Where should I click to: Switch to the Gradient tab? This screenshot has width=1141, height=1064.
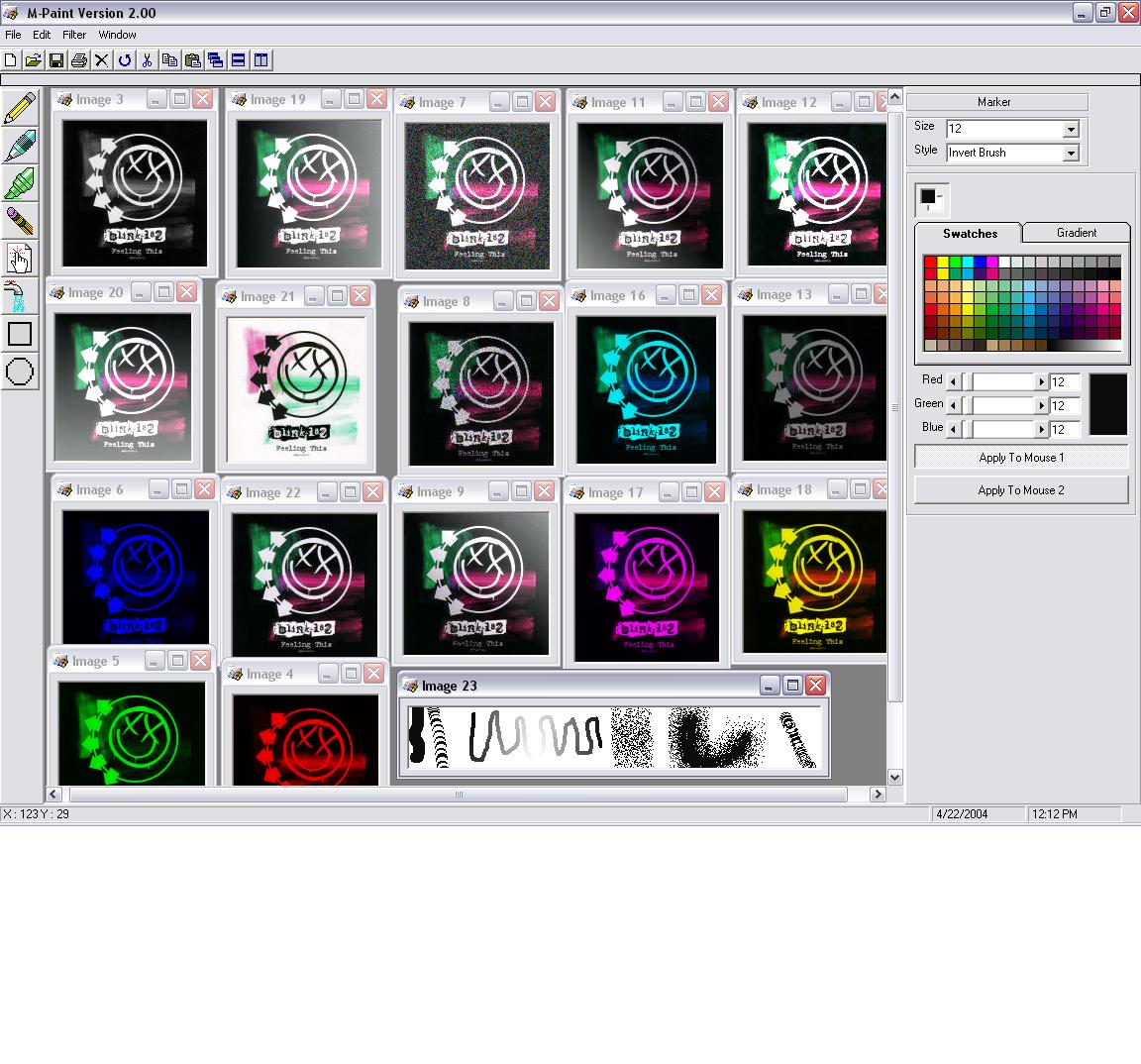point(1076,233)
